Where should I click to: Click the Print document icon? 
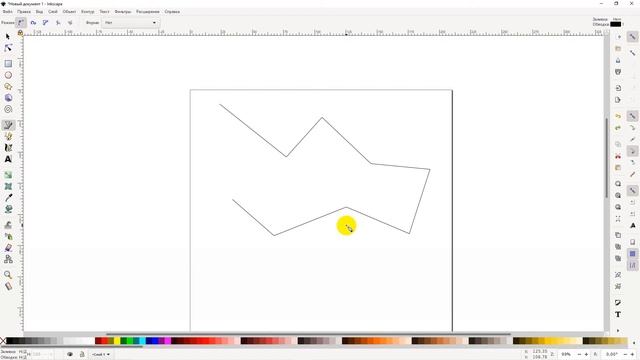point(618,72)
